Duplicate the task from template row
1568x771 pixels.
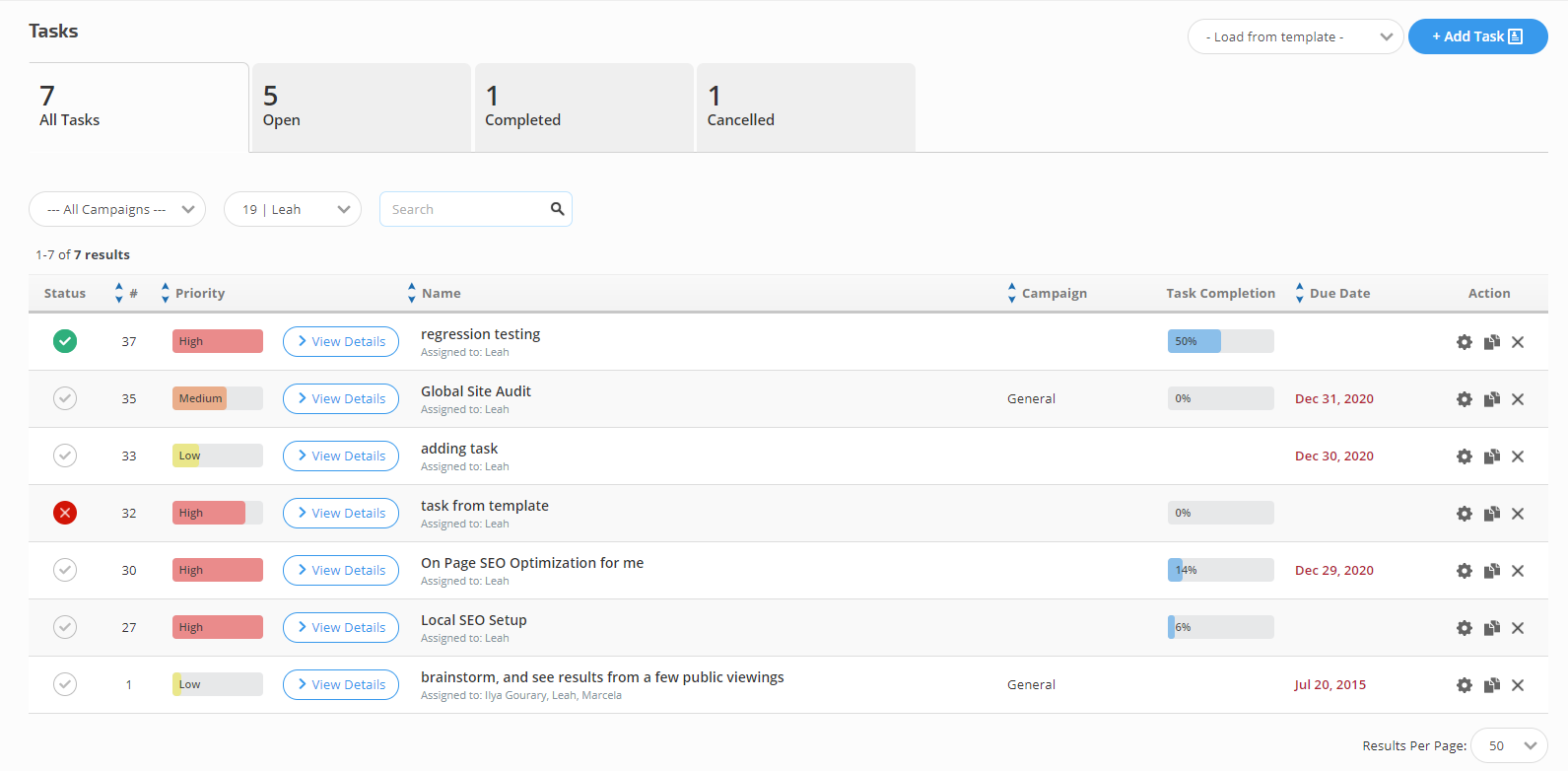[x=1492, y=514]
